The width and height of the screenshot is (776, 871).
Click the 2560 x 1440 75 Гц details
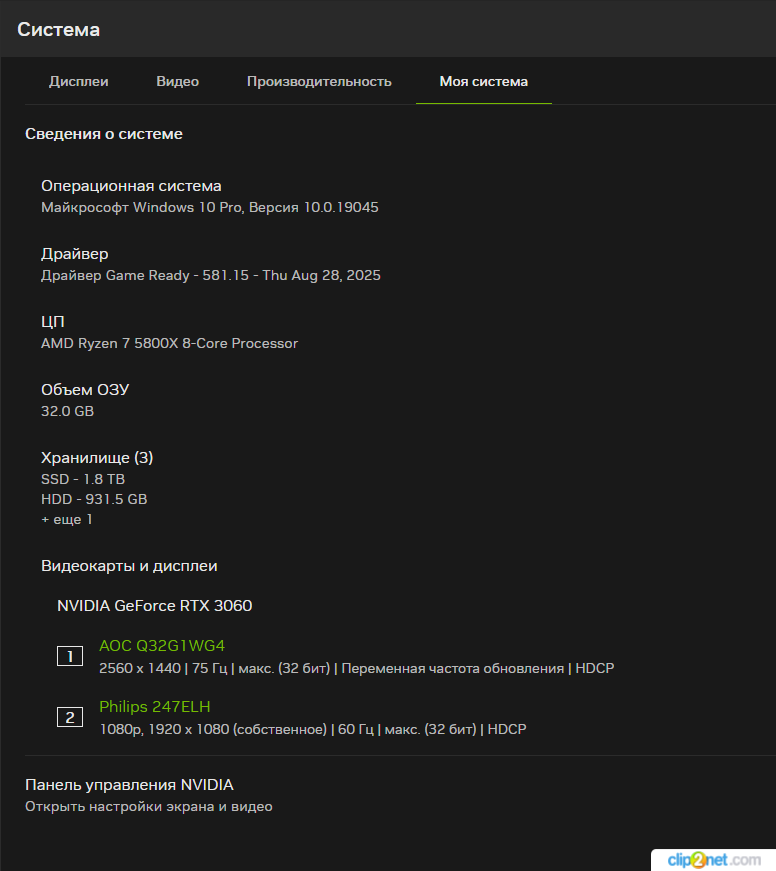click(357, 668)
